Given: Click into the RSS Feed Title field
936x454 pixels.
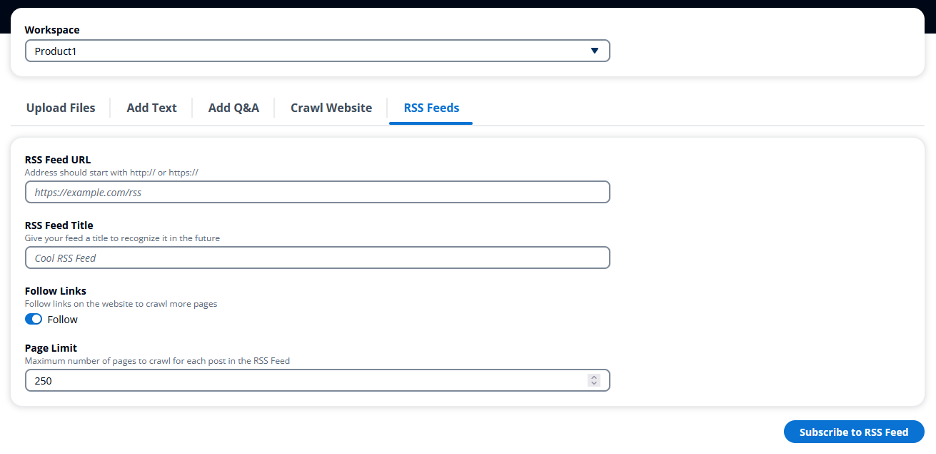Looking at the screenshot, I should tap(317, 258).
